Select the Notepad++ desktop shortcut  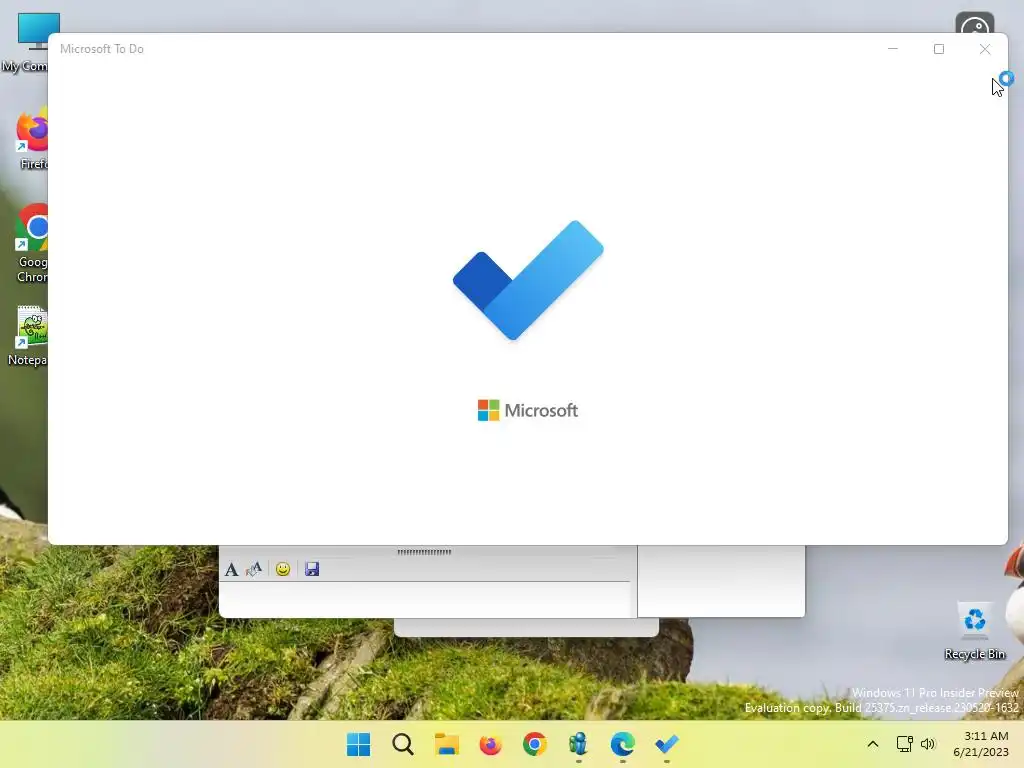(29, 336)
